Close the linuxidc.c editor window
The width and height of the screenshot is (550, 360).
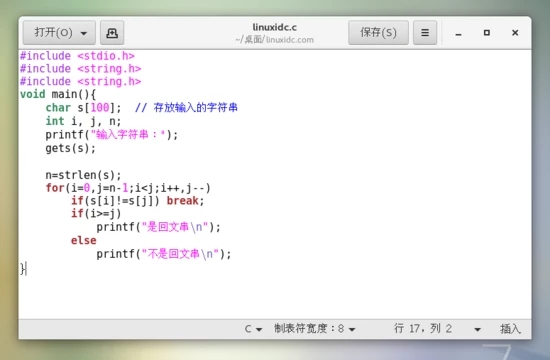tap(515, 33)
